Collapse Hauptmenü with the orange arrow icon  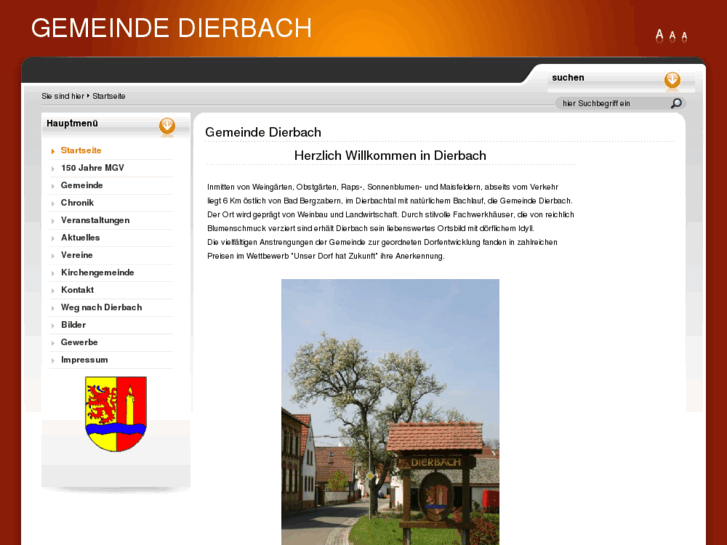pyautogui.click(x=167, y=126)
